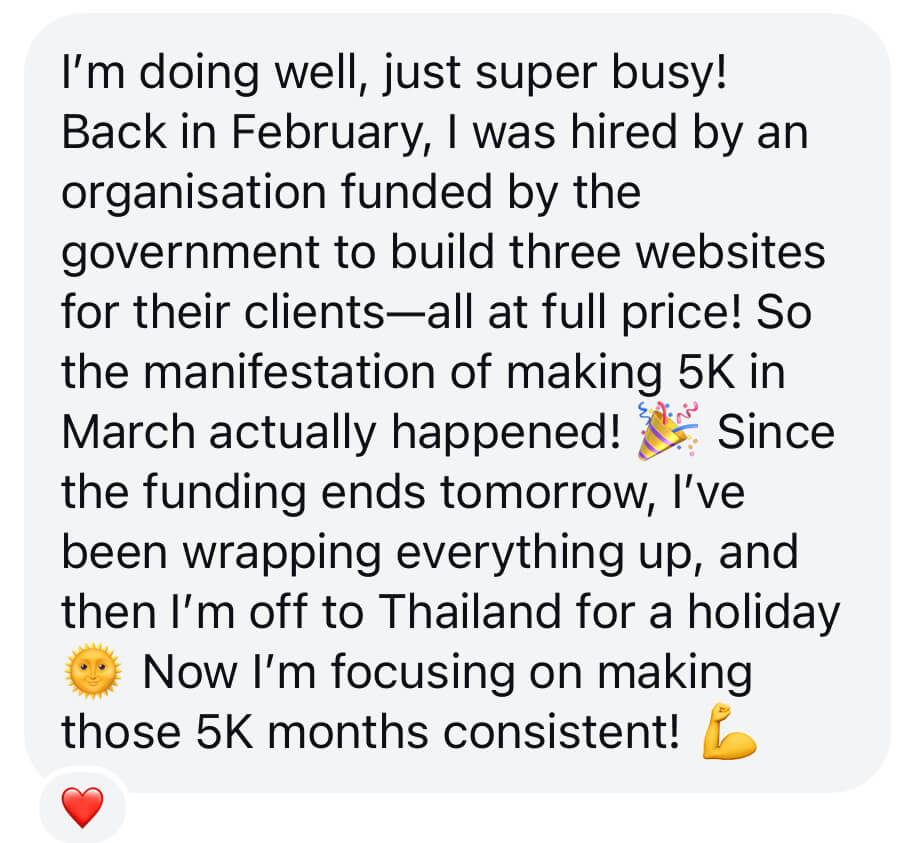Click the word "websites" in the bubble

point(730,252)
